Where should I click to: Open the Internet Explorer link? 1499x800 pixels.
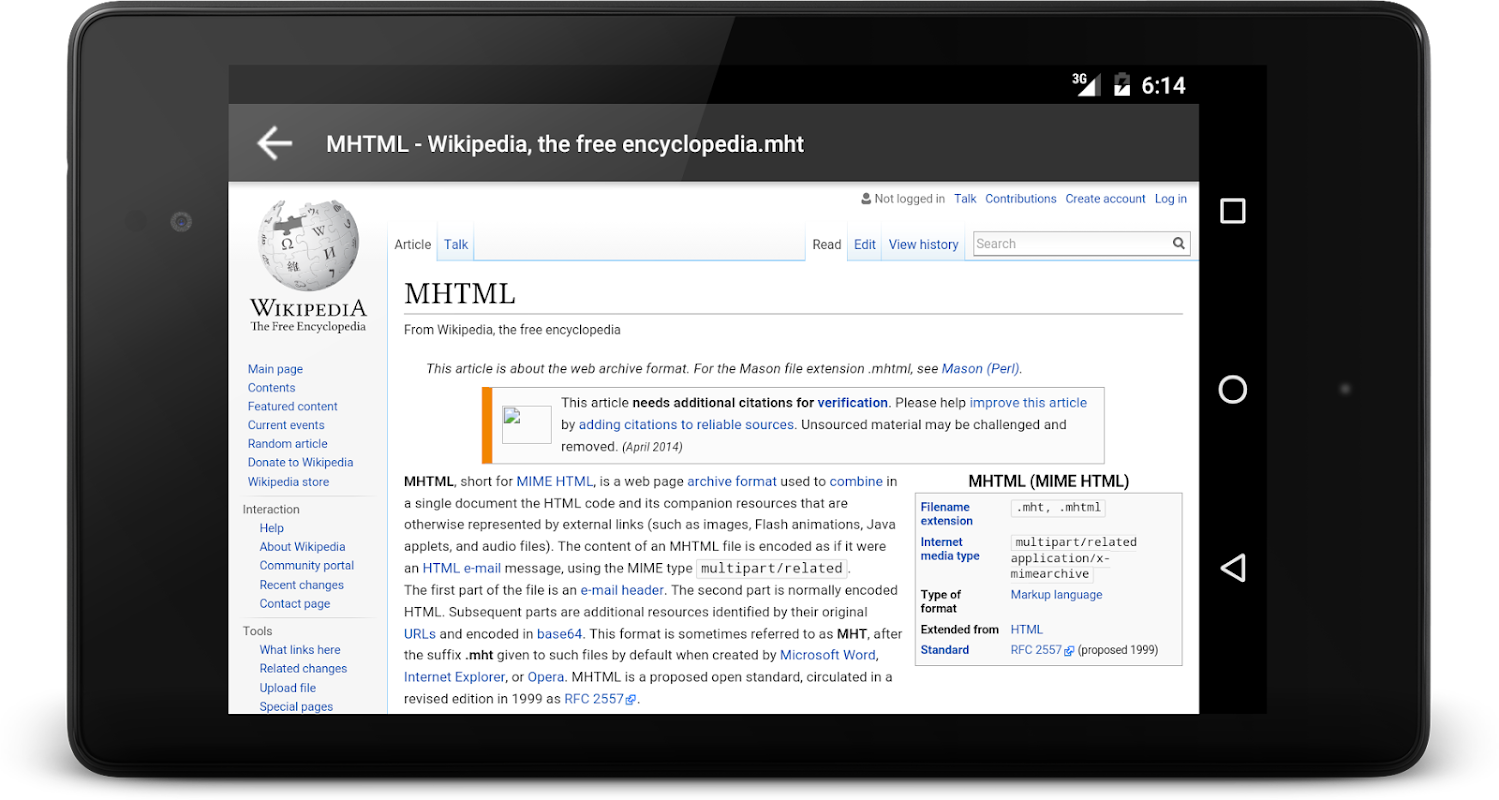[457, 678]
